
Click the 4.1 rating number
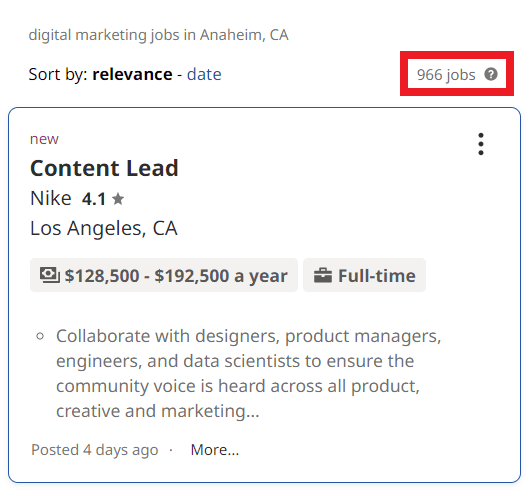click(94, 199)
